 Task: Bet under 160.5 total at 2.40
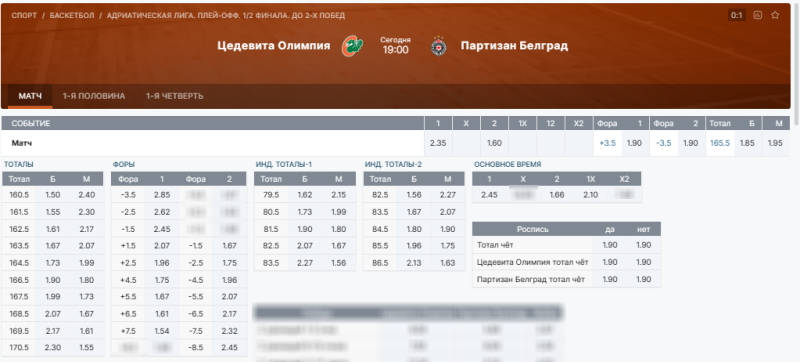point(87,195)
